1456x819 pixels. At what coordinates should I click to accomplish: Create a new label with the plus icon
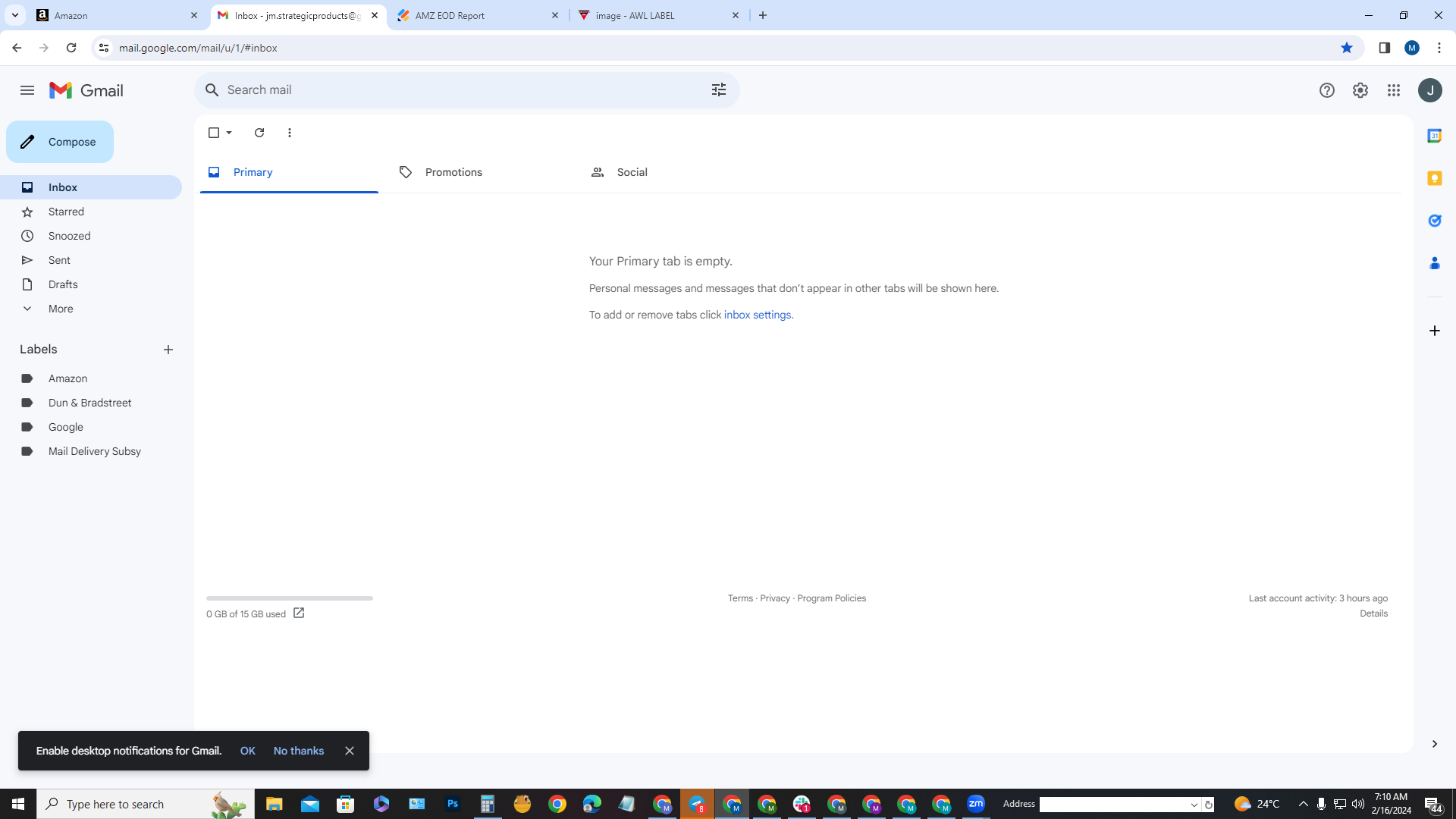click(x=168, y=350)
